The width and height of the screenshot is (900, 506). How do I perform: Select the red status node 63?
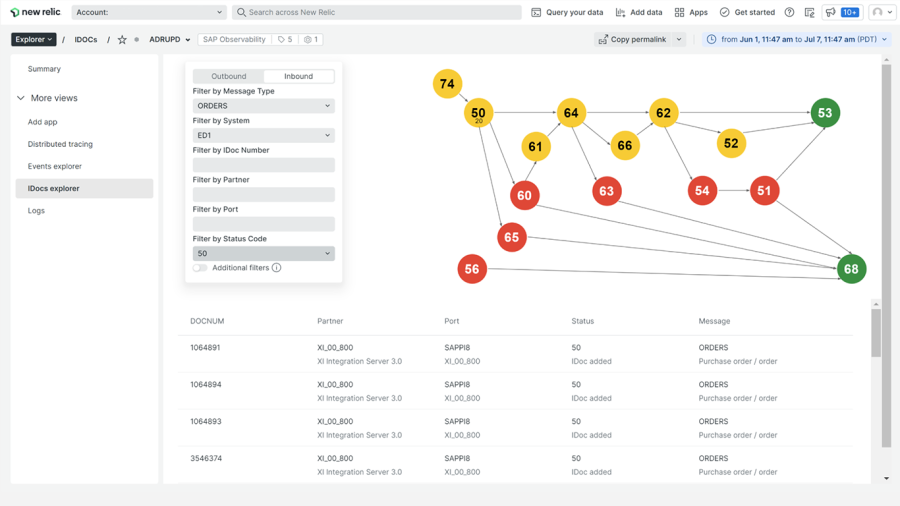607,191
